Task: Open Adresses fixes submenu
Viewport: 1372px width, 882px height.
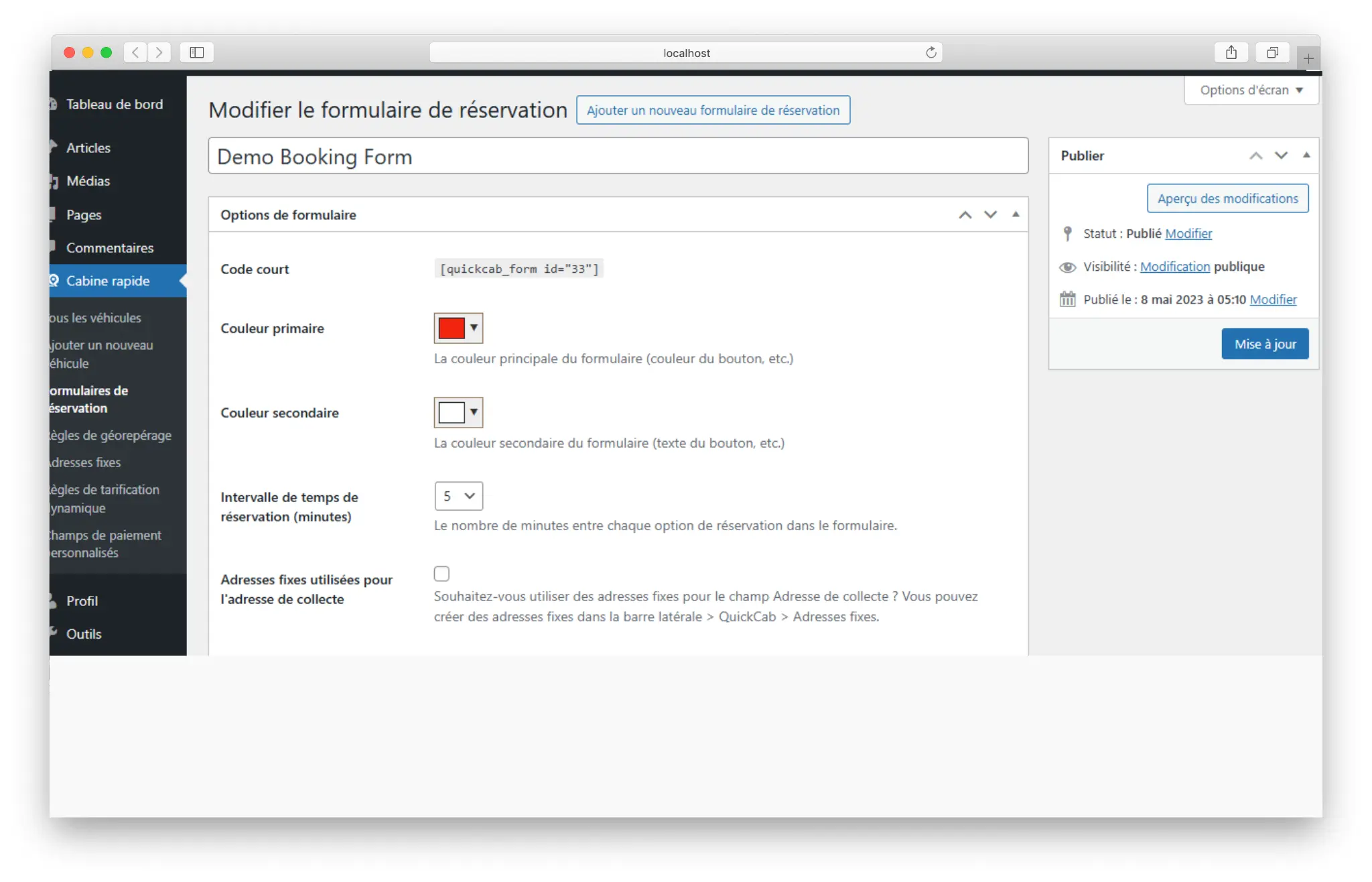Action: 86,462
